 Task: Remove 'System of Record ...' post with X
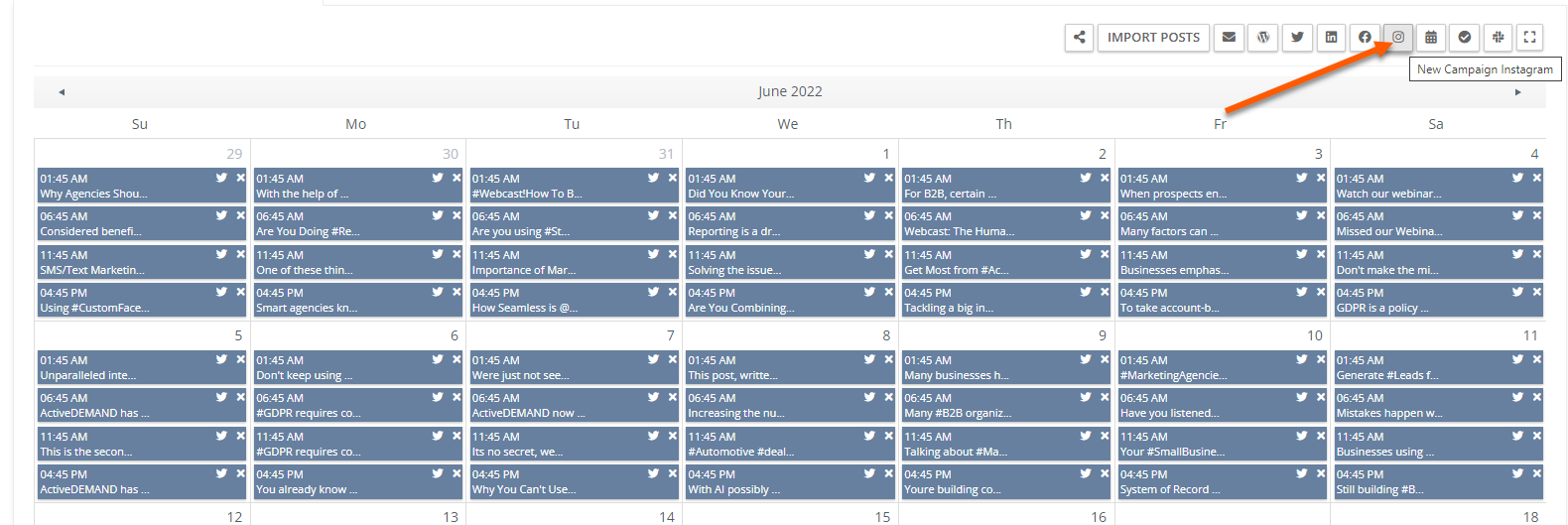coord(1321,473)
